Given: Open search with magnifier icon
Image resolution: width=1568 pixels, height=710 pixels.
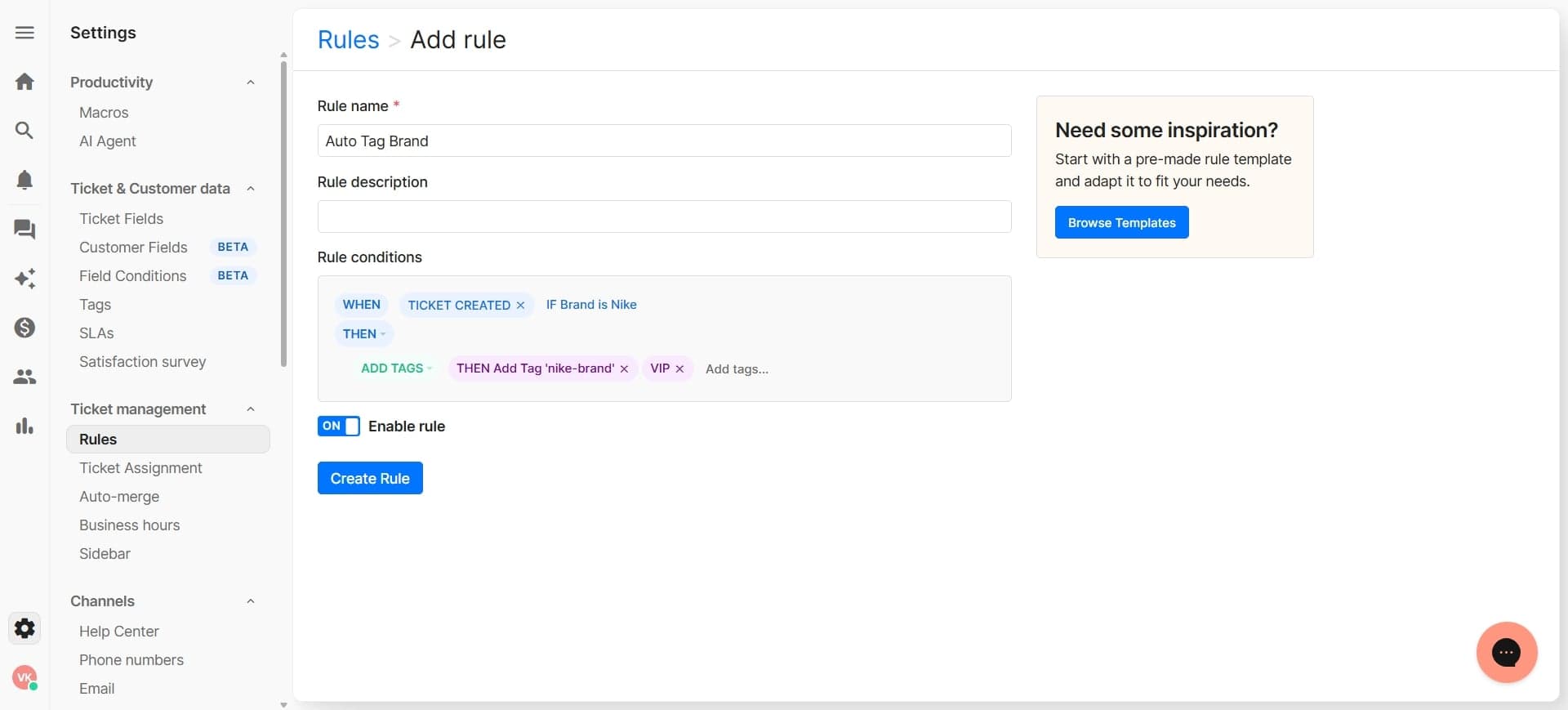Looking at the screenshot, I should click(x=24, y=131).
